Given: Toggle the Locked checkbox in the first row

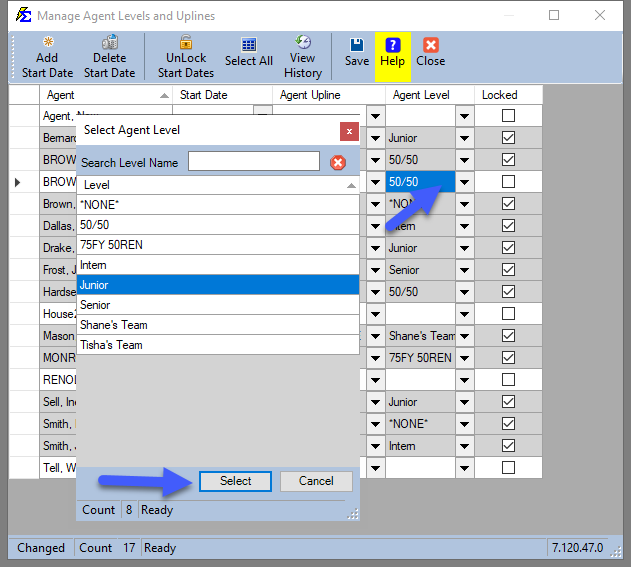Looking at the screenshot, I should pyautogui.click(x=508, y=116).
